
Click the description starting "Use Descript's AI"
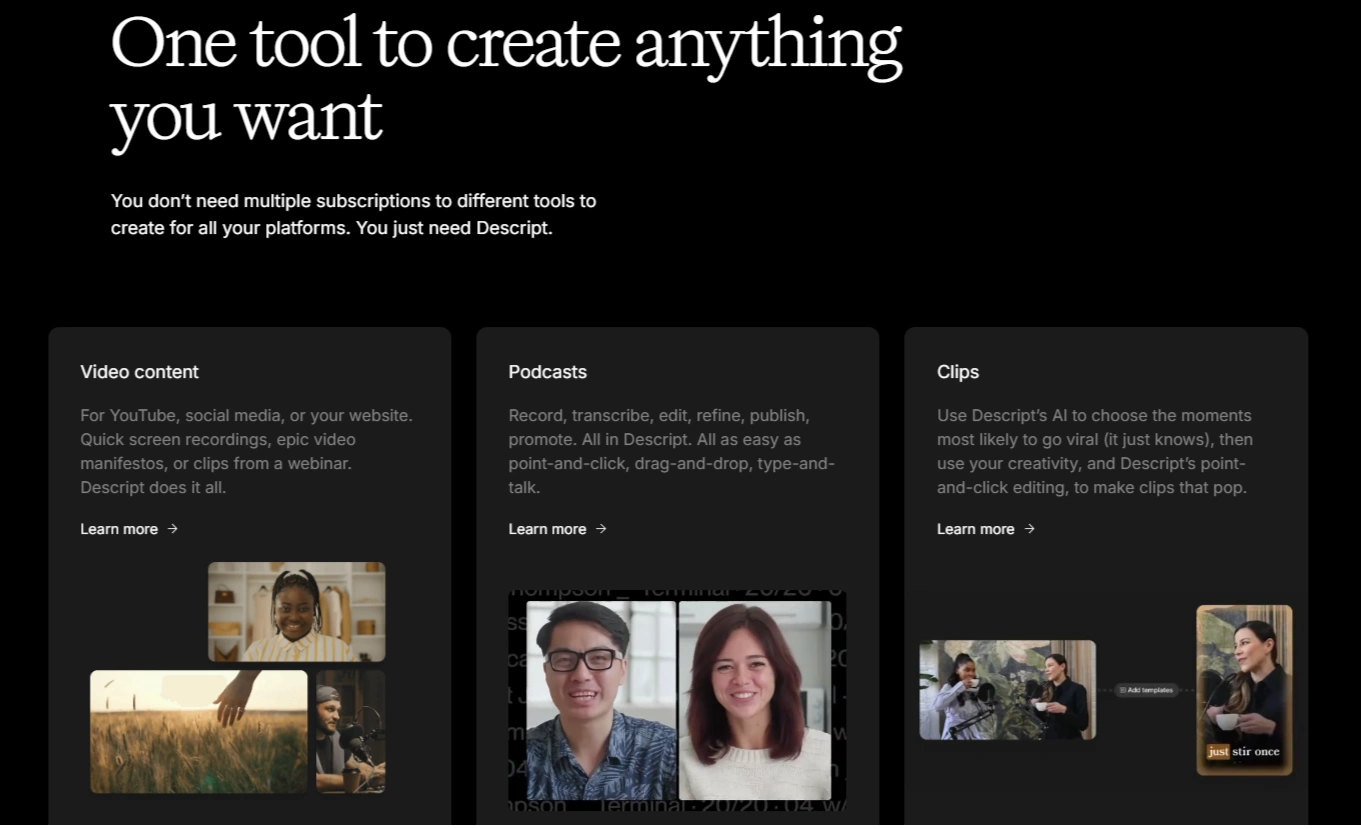[x=1095, y=451]
